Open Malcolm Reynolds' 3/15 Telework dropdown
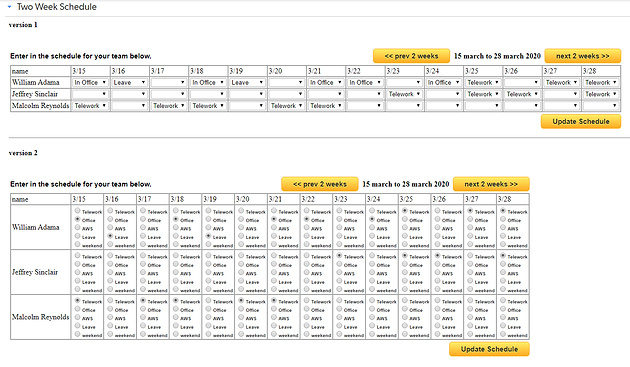The width and height of the screenshot is (630, 367). click(90, 106)
